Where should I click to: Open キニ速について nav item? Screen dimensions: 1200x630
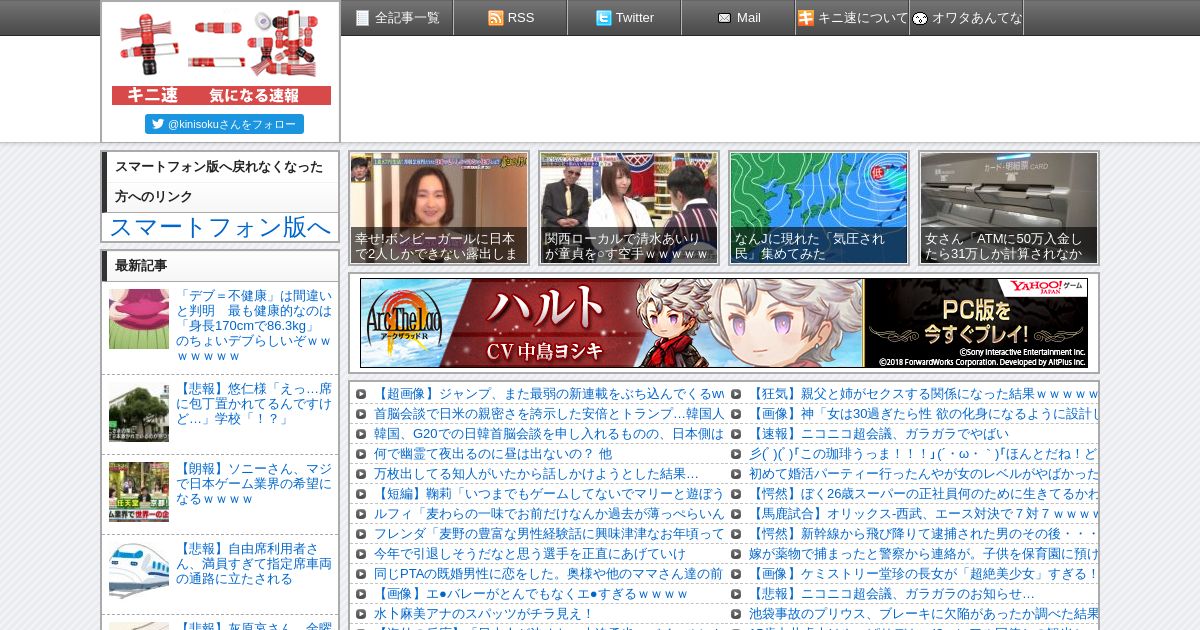(x=853, y=17)
